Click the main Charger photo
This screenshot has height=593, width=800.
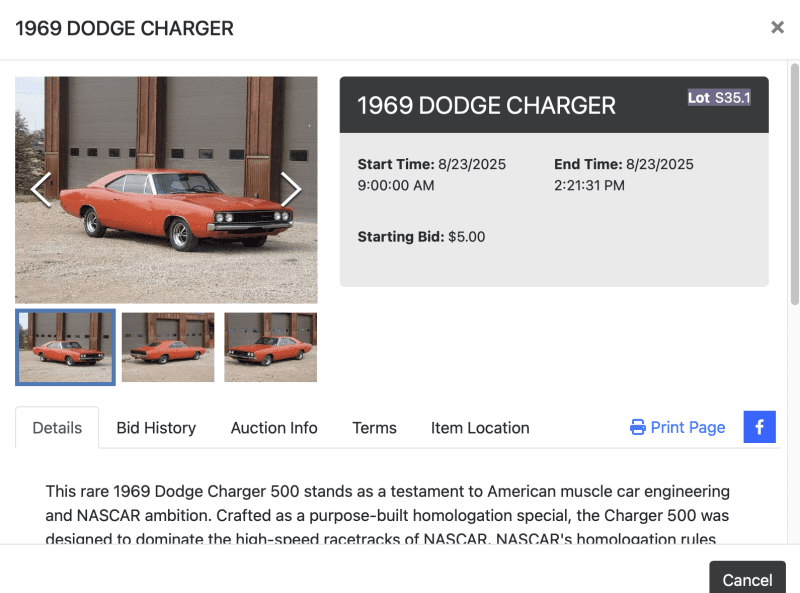pos(166,190)
